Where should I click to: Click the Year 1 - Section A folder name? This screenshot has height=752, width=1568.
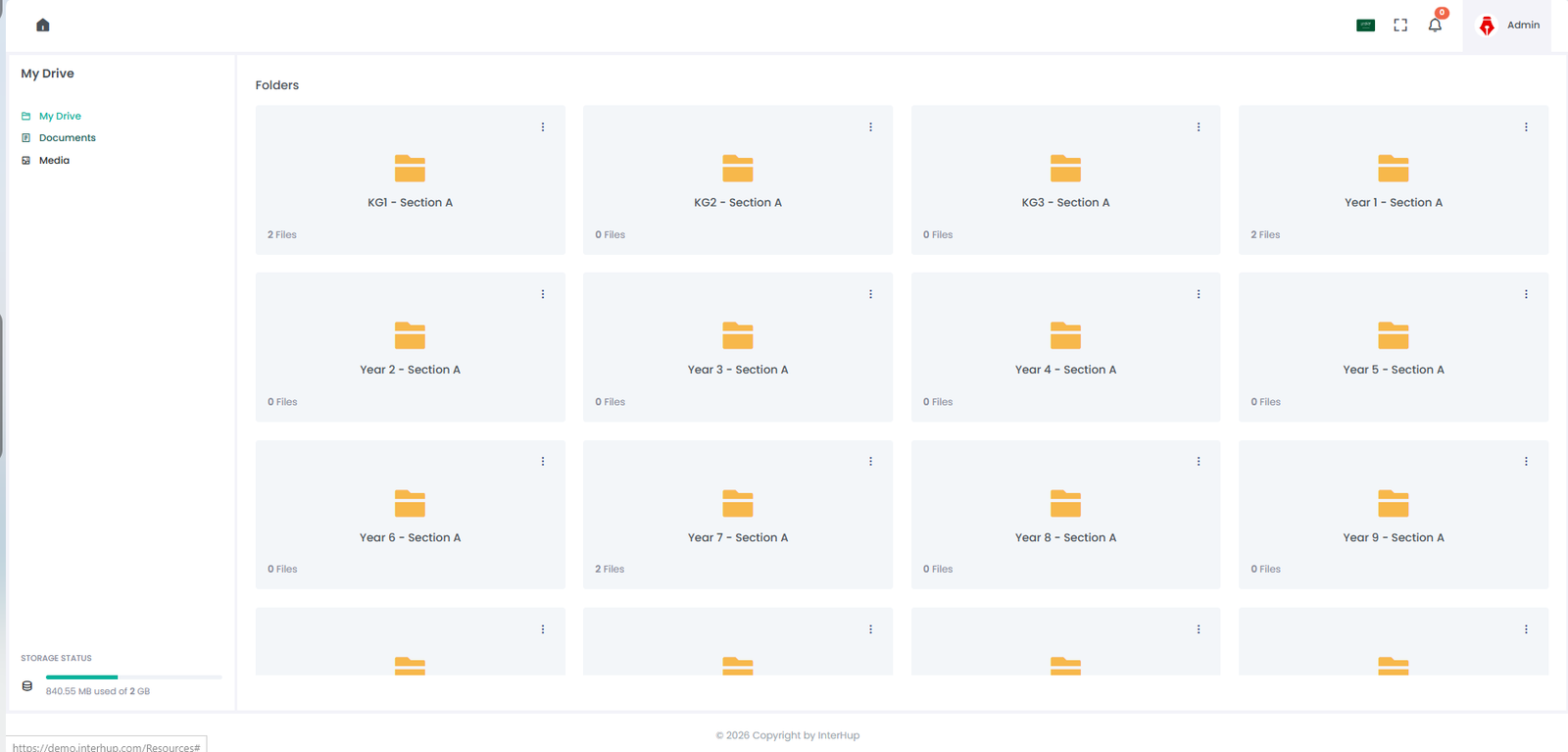(1394, 203)
